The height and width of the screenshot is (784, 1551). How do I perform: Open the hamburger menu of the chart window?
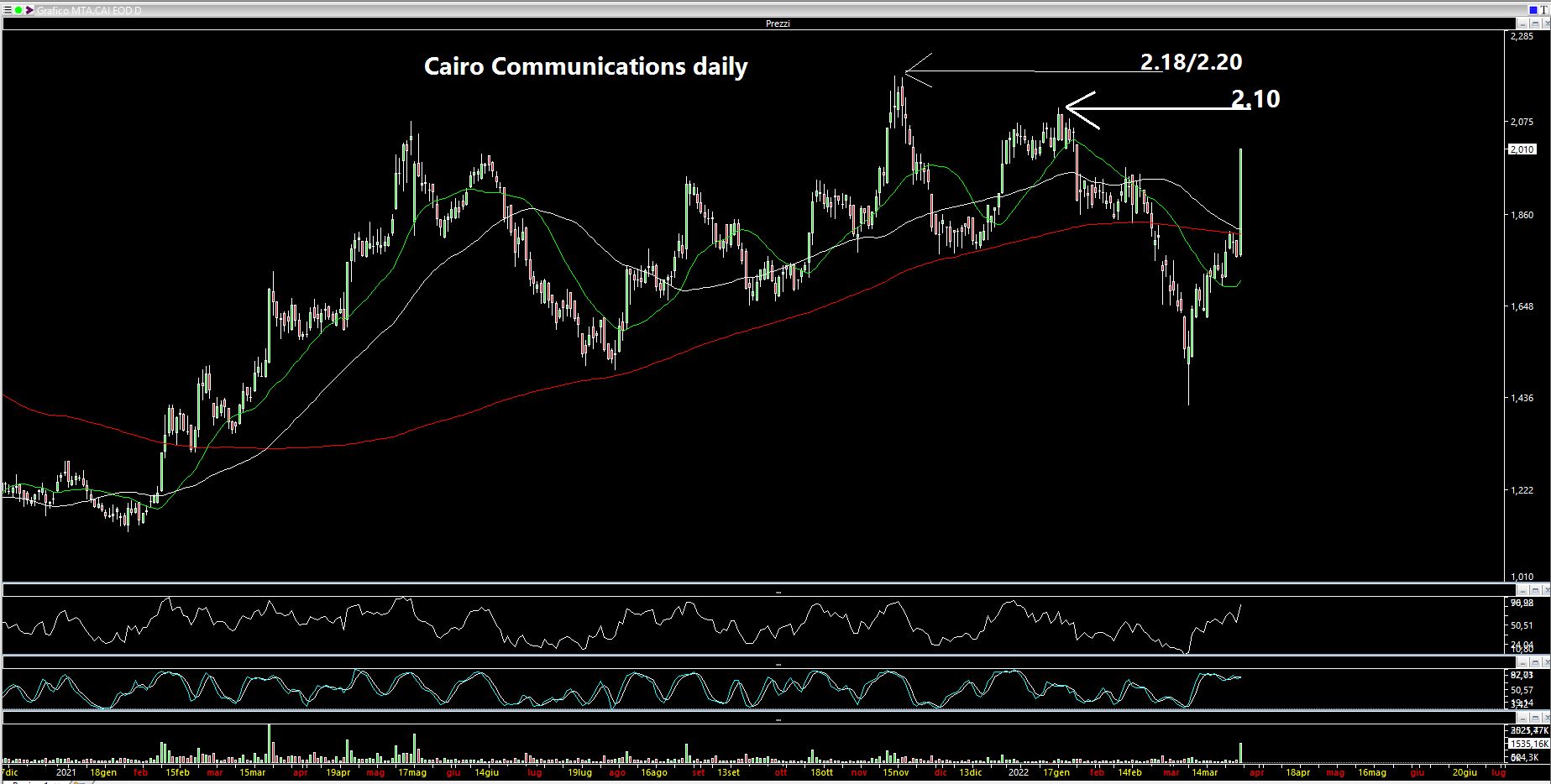tap(8, 10)
